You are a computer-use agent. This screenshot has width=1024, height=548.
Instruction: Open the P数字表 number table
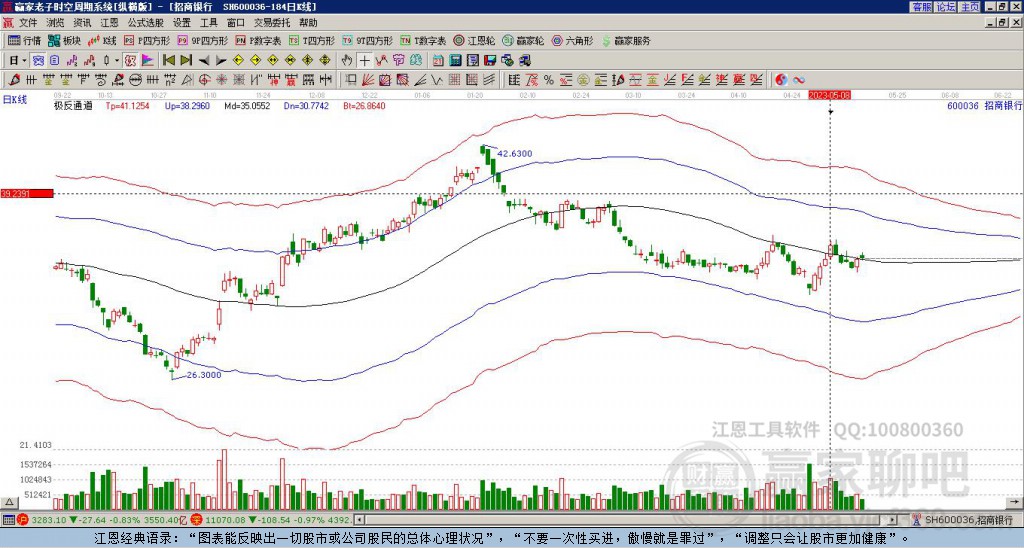[x=258, y=40]
